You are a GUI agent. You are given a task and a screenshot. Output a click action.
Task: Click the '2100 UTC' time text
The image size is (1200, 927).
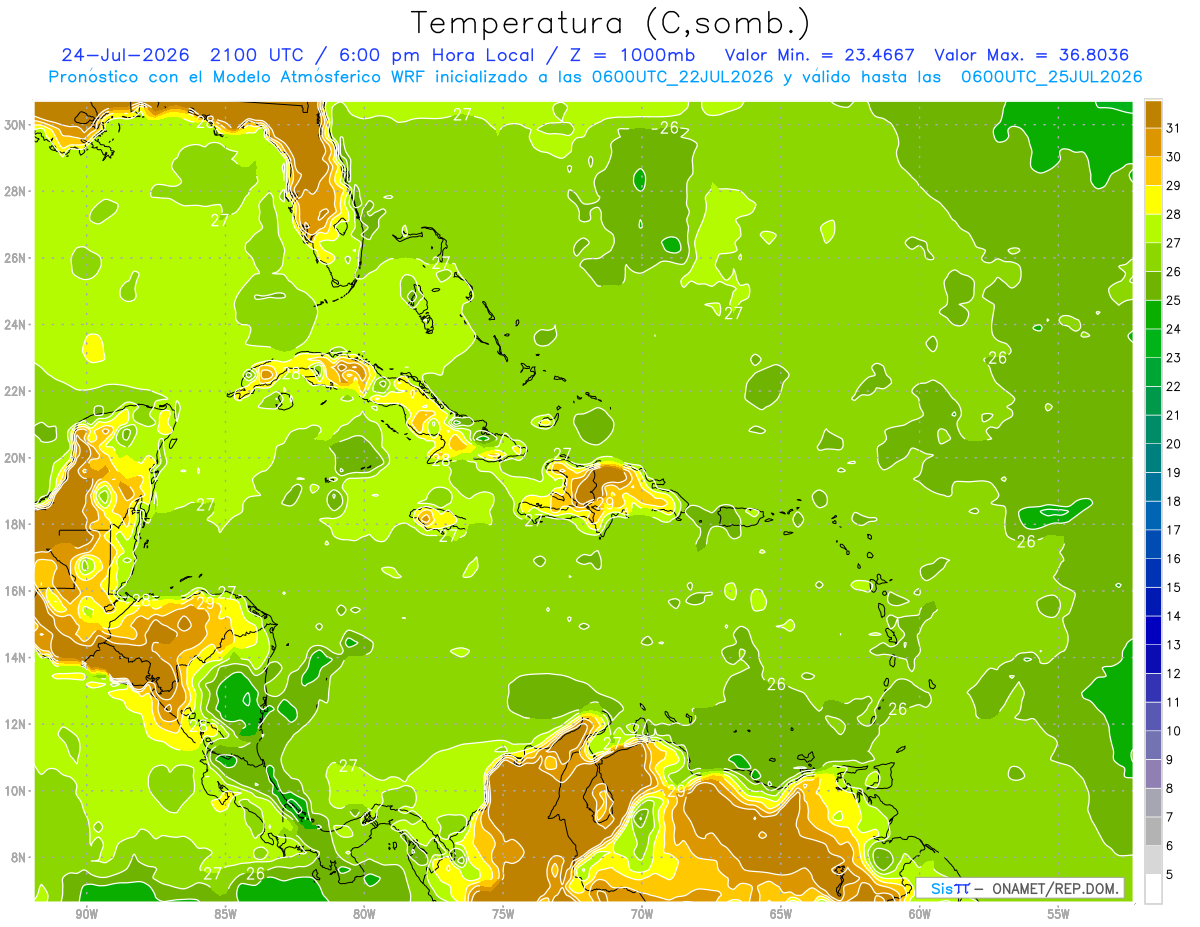[x=257, y=55]
